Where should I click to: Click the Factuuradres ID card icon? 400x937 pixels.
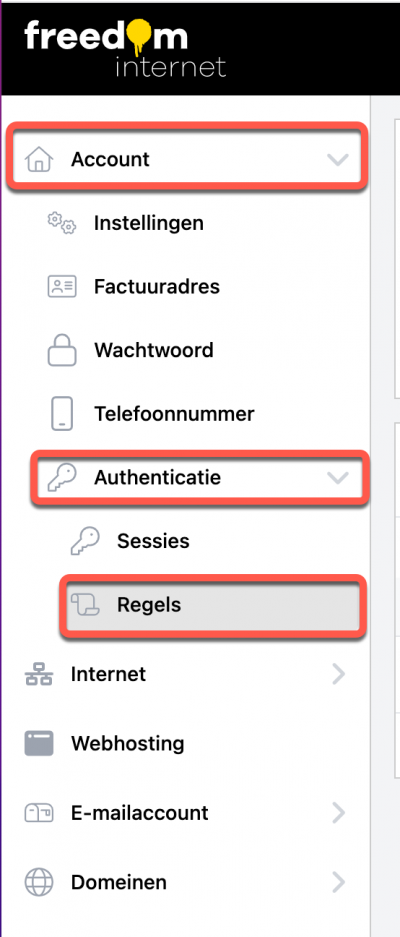62,287
